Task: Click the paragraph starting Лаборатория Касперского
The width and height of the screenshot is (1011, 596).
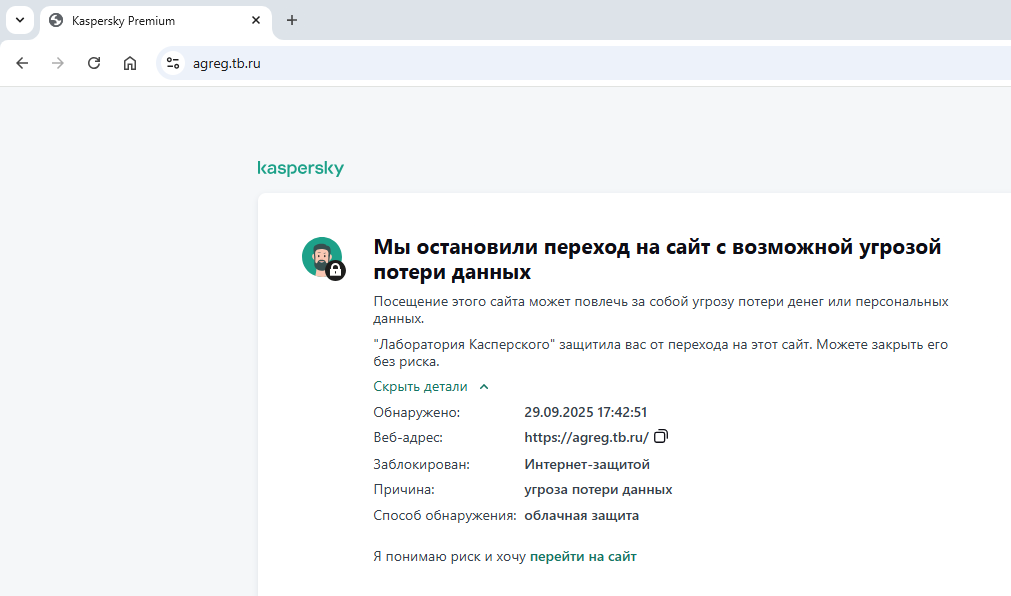Action: click(661, 353)
